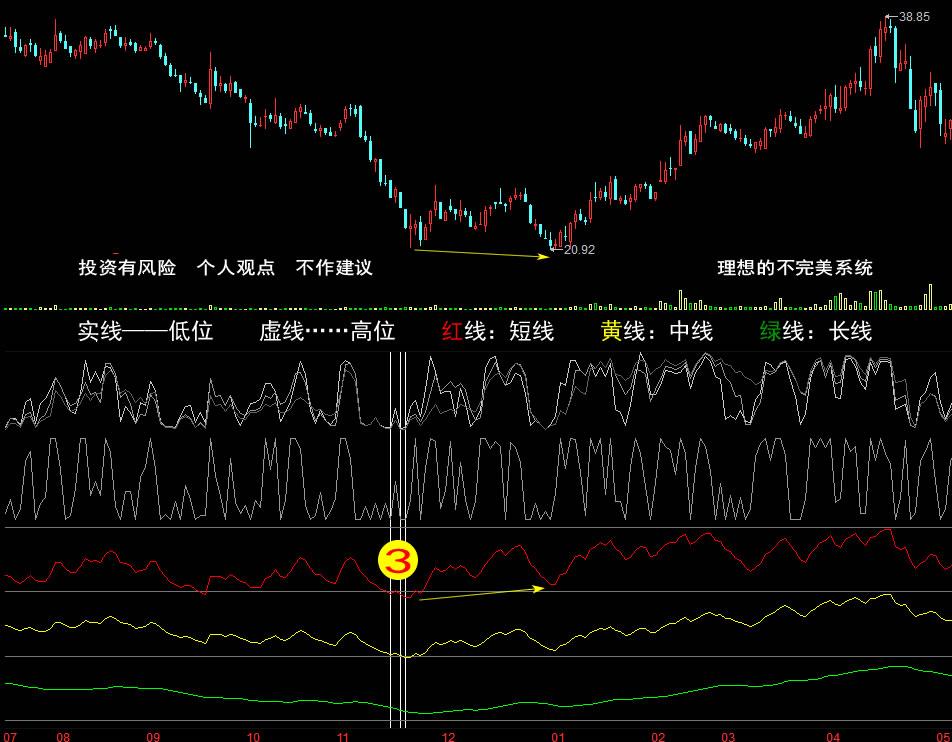Select the 实线——低位 legend text
This screenshot has height=742, width=952.
tap(146, 332)
